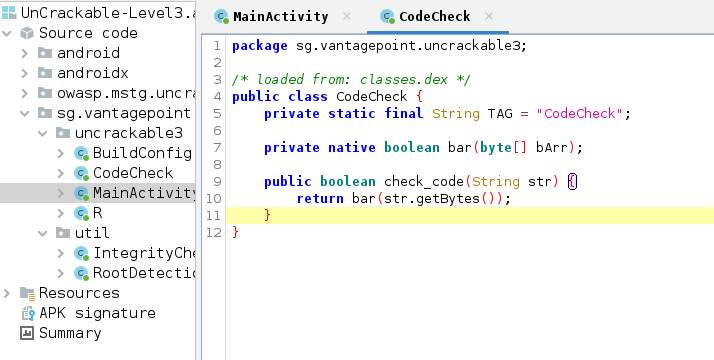This screenshot has height=360, width=714.
Task: Select the BuildConfig class icon
Action: [81, 153]
